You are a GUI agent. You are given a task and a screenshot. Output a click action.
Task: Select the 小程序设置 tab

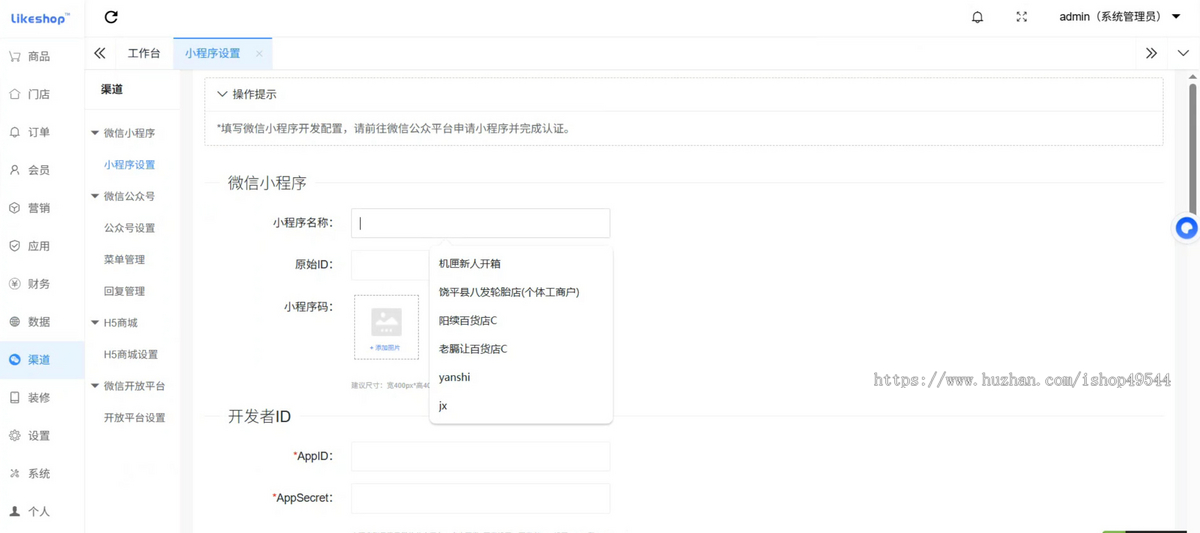click(x=212, y=53)
